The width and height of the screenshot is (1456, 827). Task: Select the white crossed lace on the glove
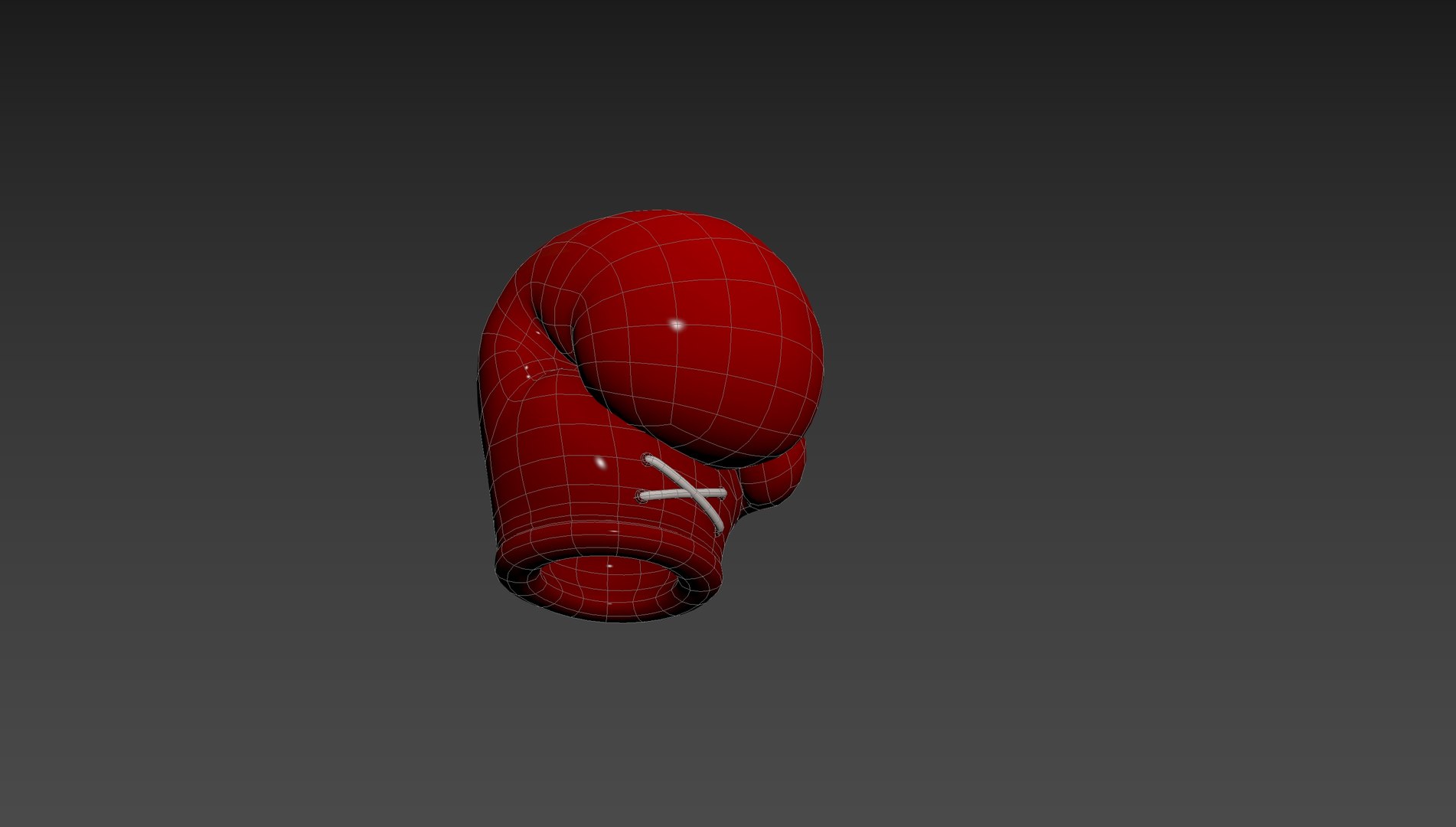(683, 493)
